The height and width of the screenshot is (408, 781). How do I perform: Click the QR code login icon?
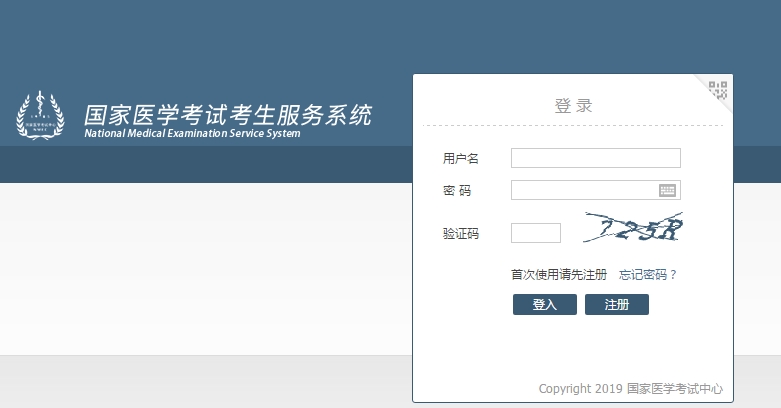(x=719, y=90)
